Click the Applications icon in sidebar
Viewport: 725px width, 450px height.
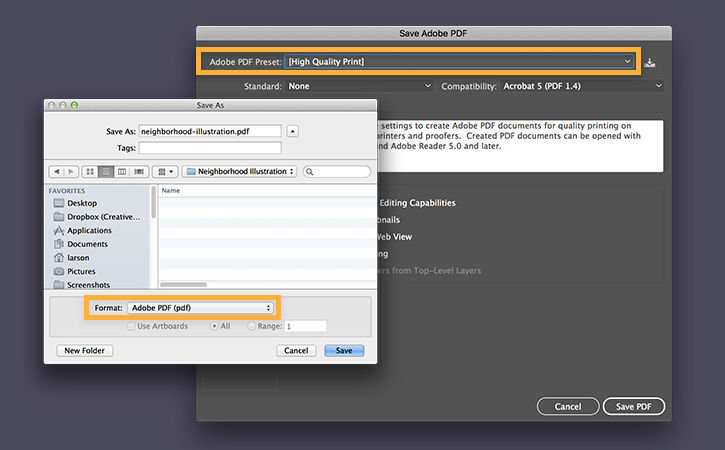tap(59, 230)
